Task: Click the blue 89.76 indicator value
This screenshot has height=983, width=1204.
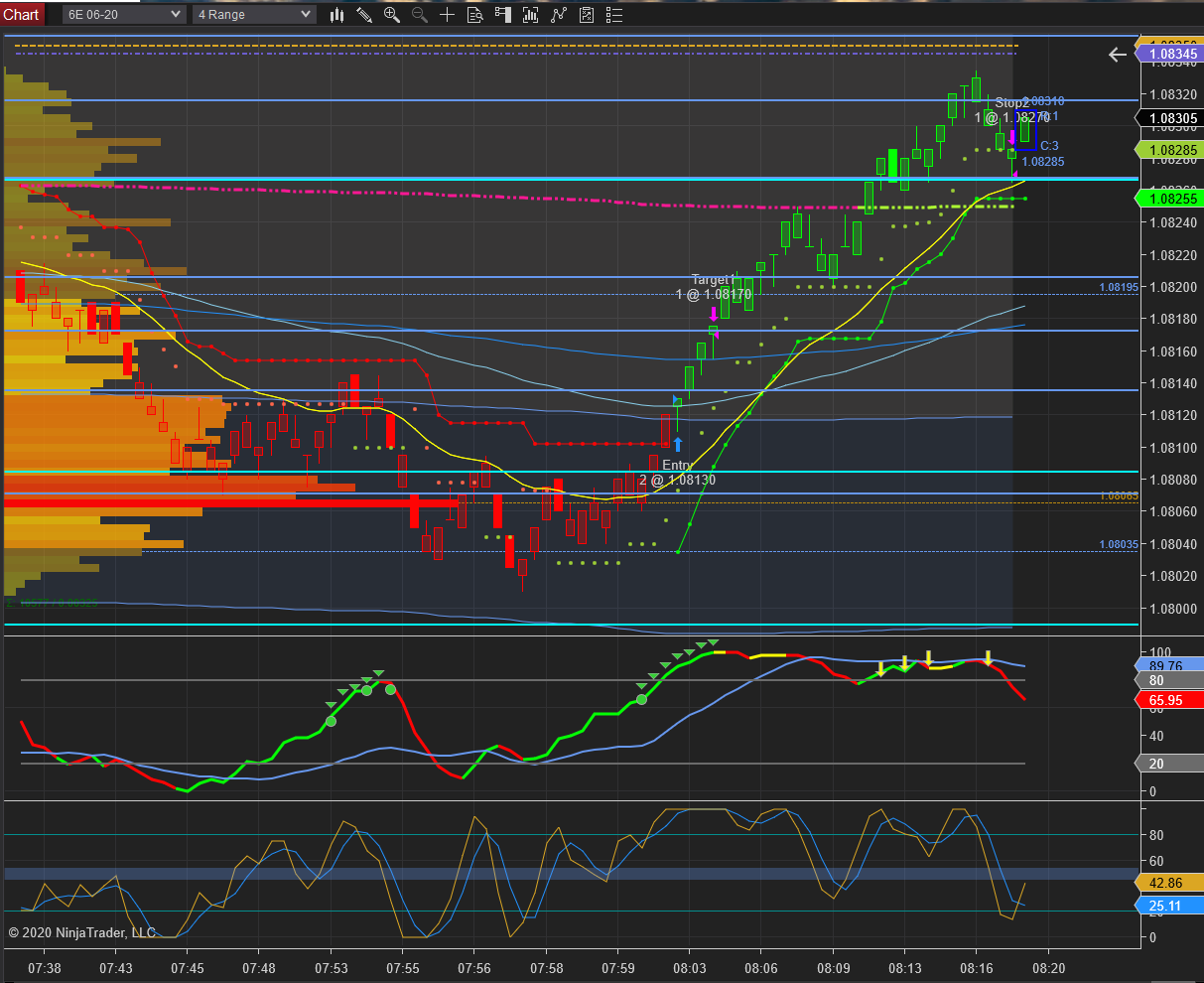Action: click(x=1169, y=666)
